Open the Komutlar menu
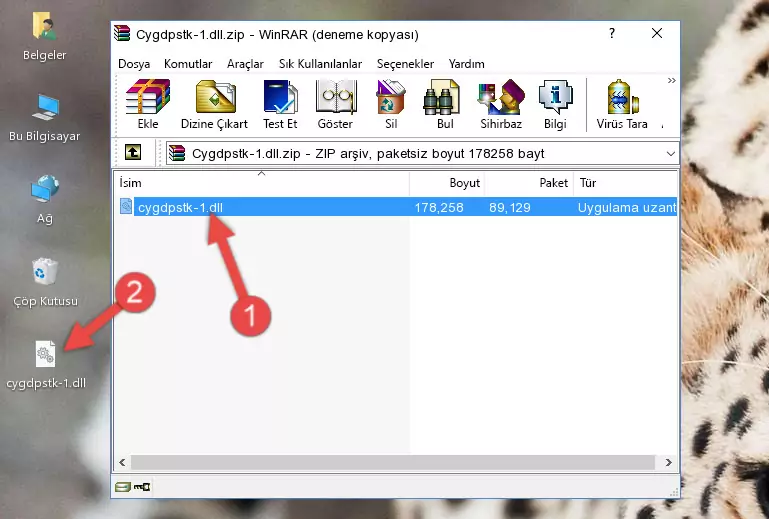The height and width of the screenshot is (519, 769). (x=188, y=64)
